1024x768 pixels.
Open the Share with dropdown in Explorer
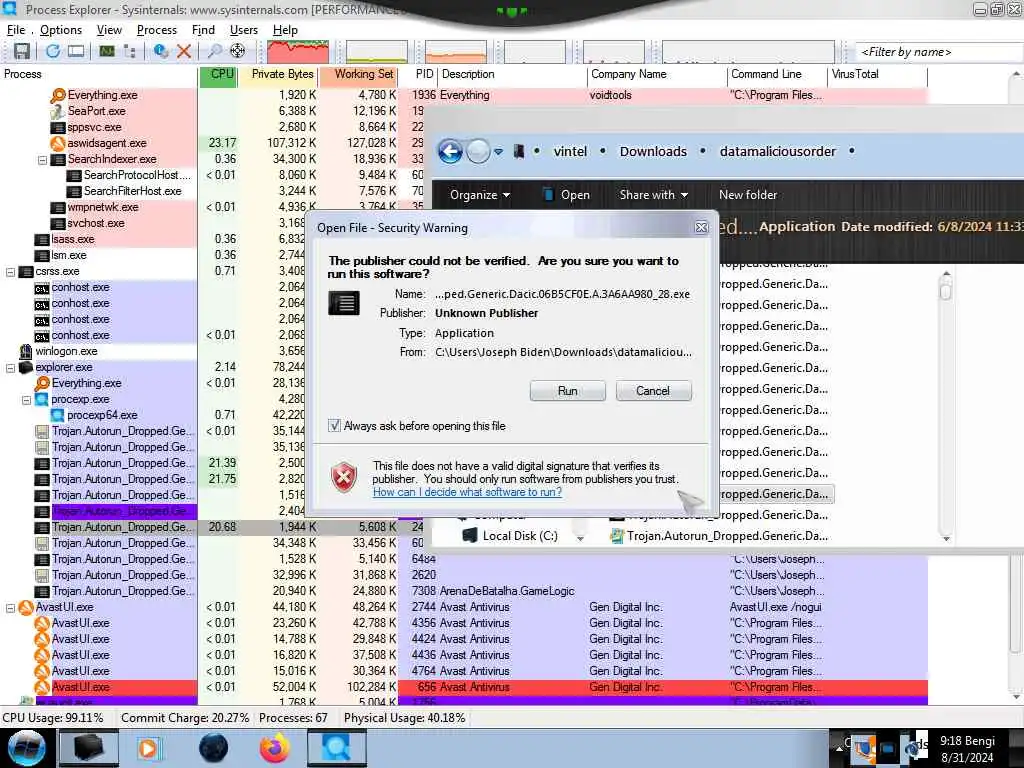654,195
